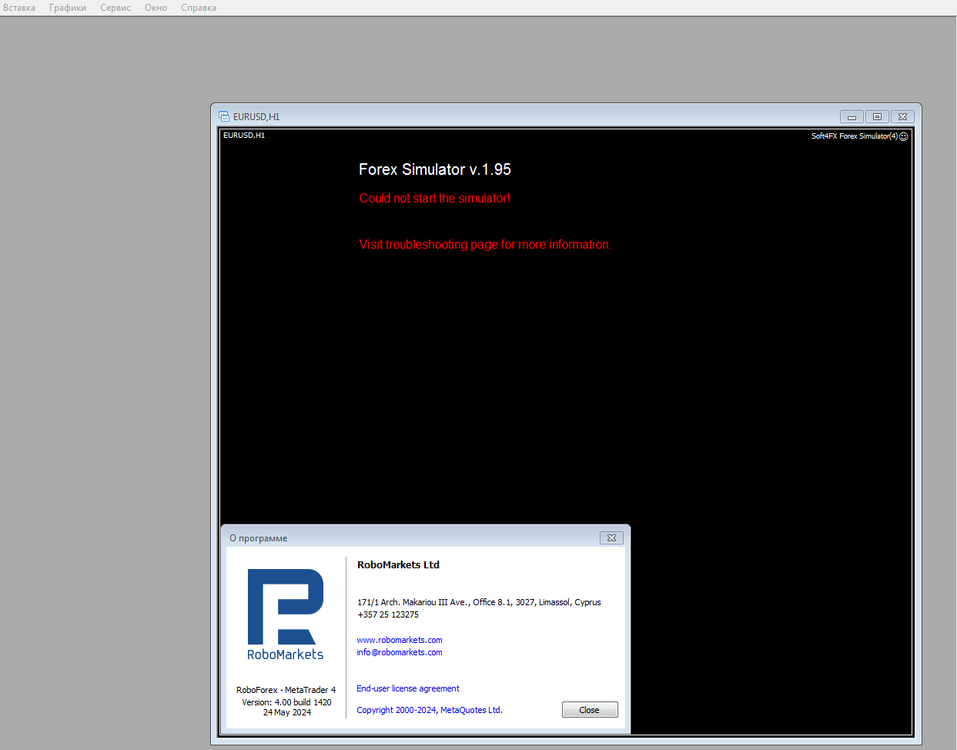Open the Графики menu

(68, 7)
